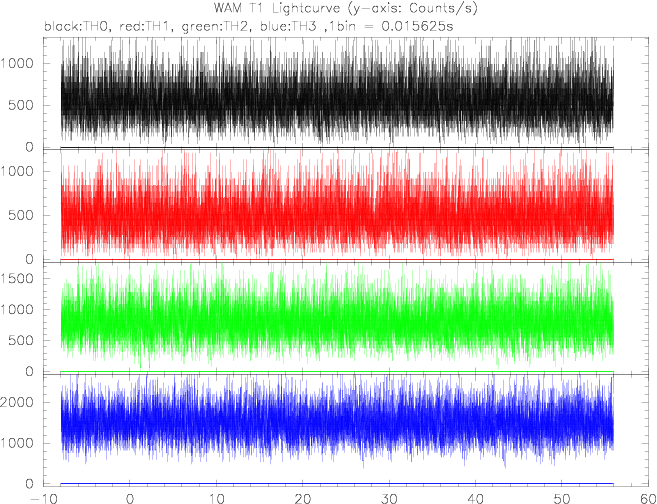Click the x-axis tick label "20"
The image size is (657, 504).
[x=303, y=499]
